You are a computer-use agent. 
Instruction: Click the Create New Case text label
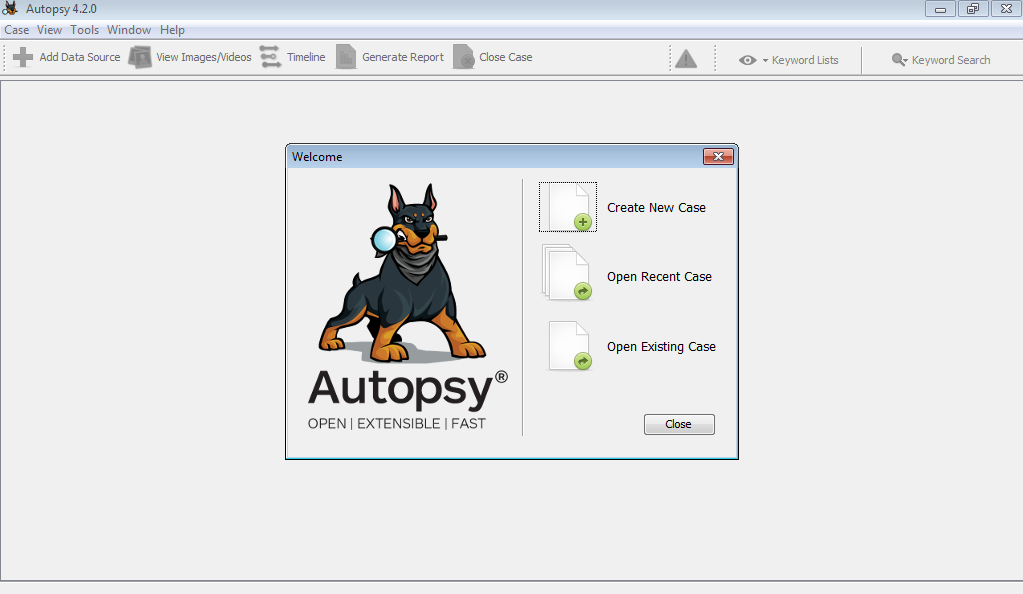pyautogui.click(x=656, y=208)
